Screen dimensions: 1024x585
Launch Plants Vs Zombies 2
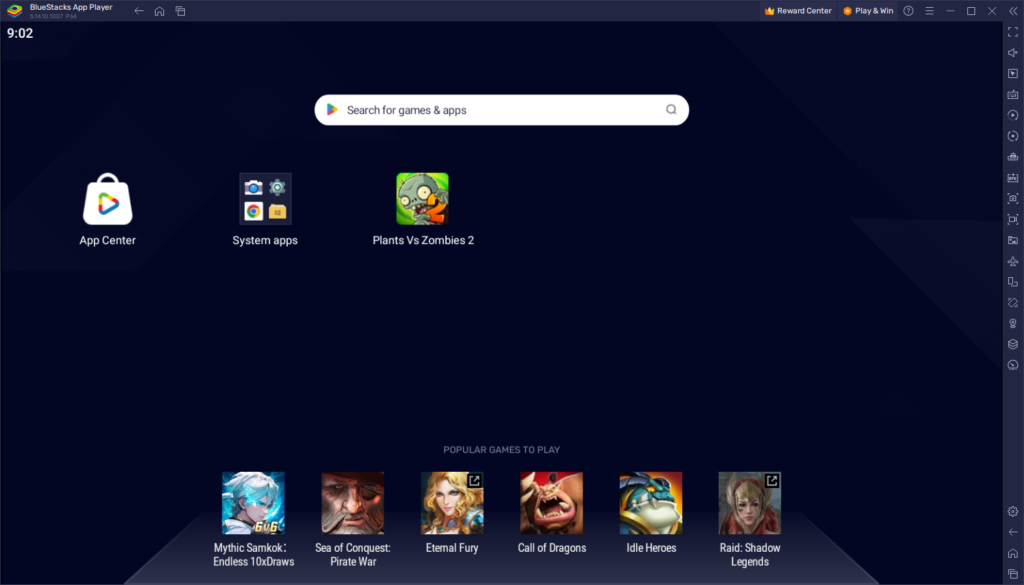click(423, 198)
